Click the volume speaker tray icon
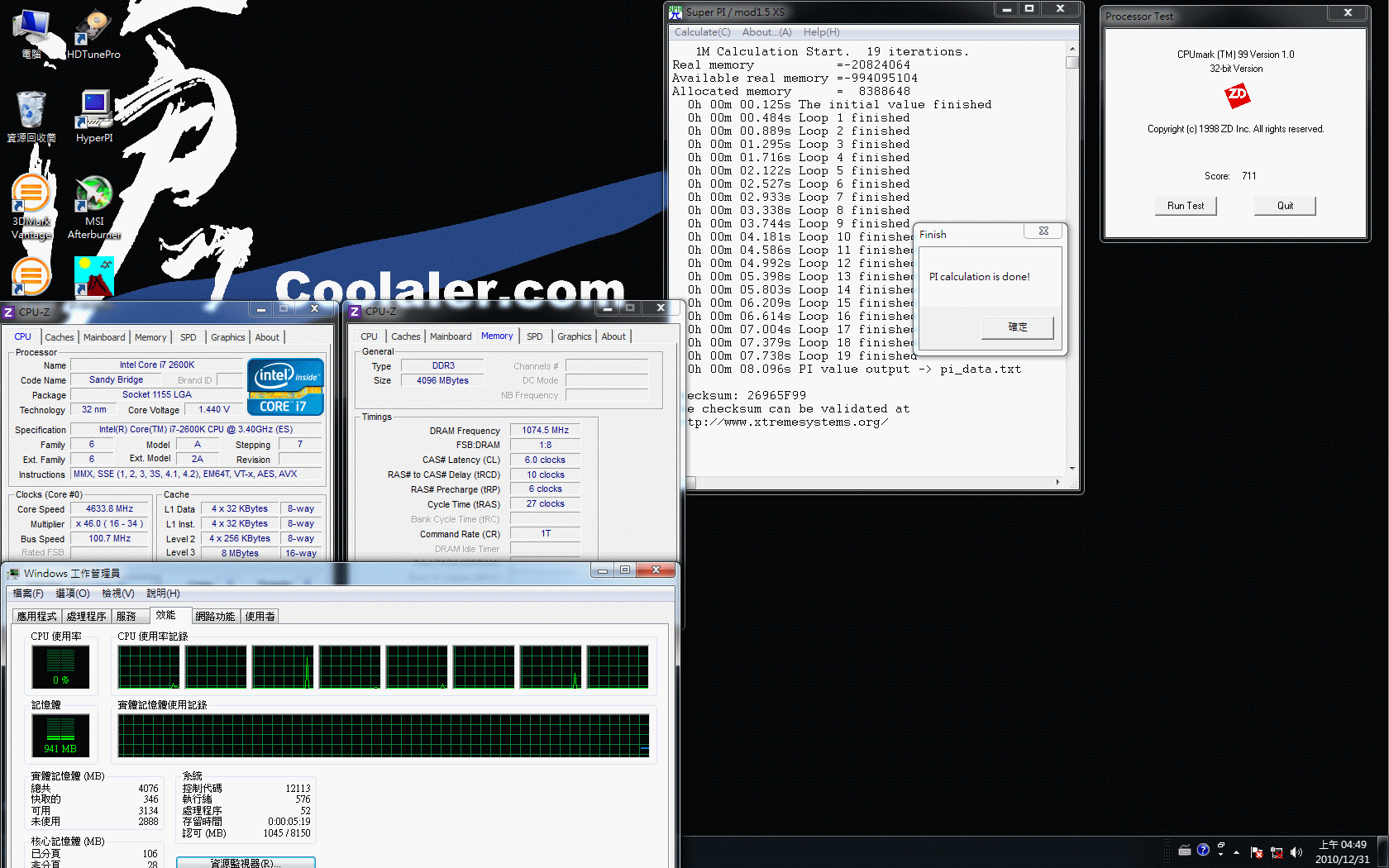1389x868 pixels. click(x=1296, y=852)
